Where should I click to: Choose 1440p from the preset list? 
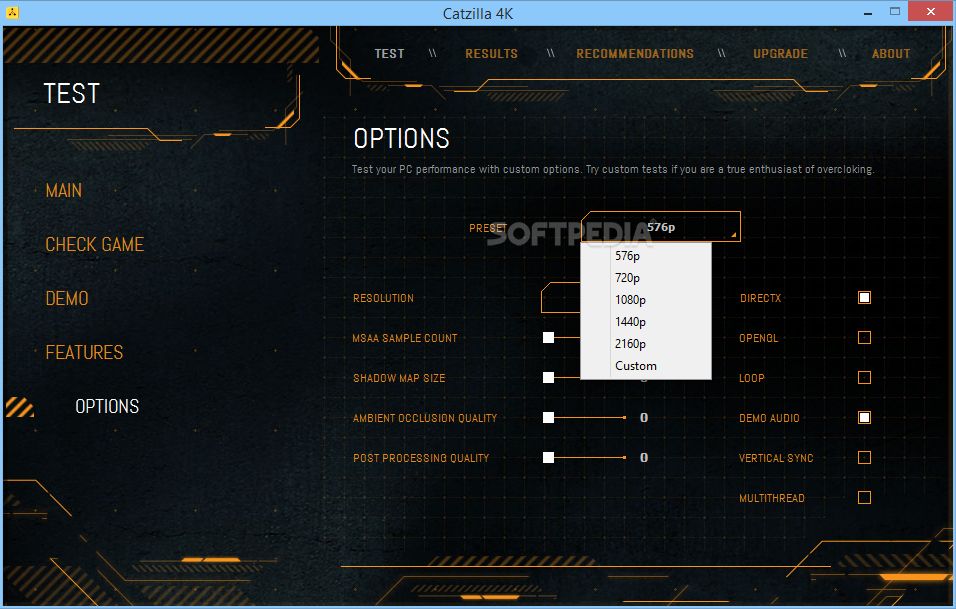[646, 322]
